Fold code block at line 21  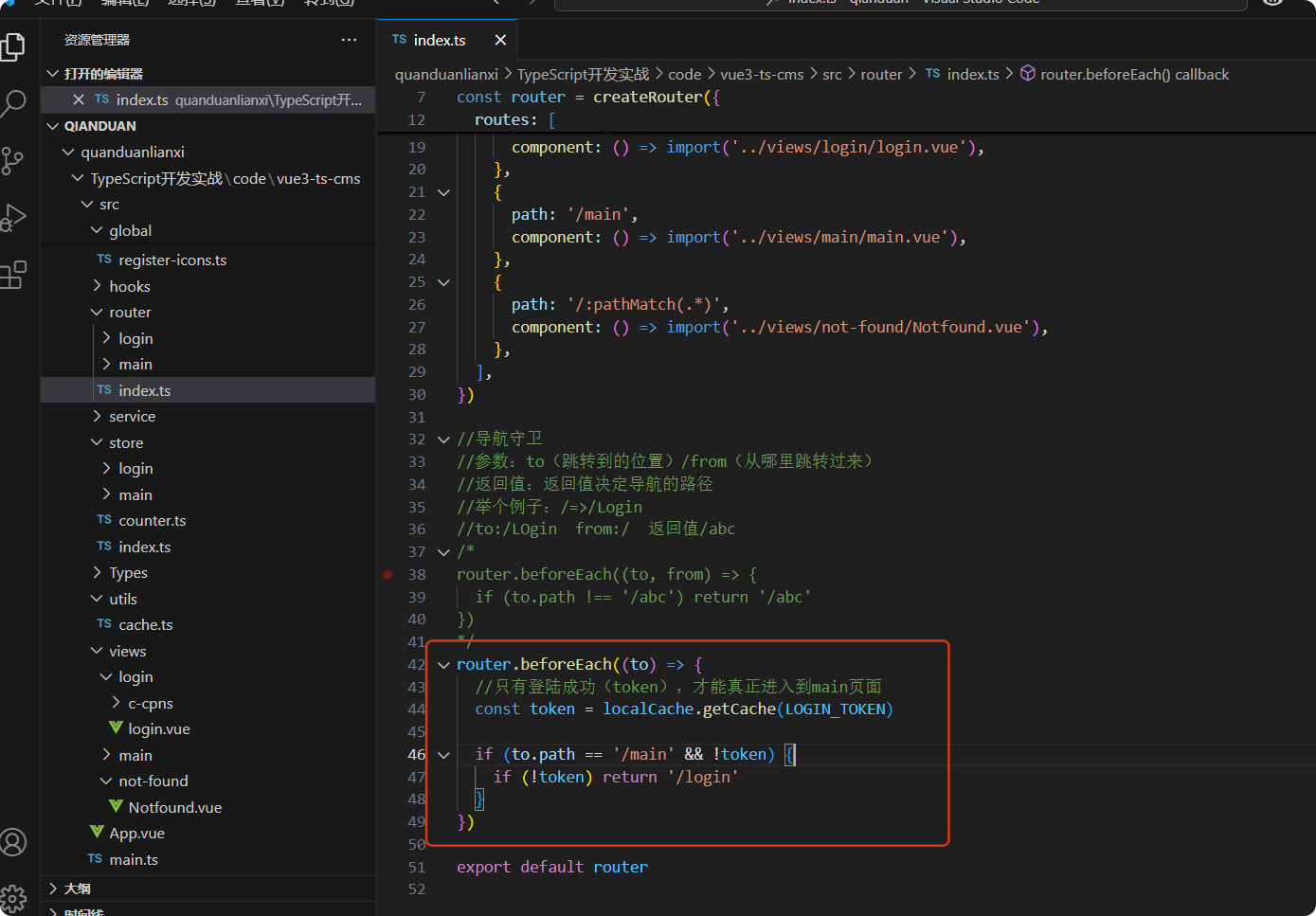443,192
